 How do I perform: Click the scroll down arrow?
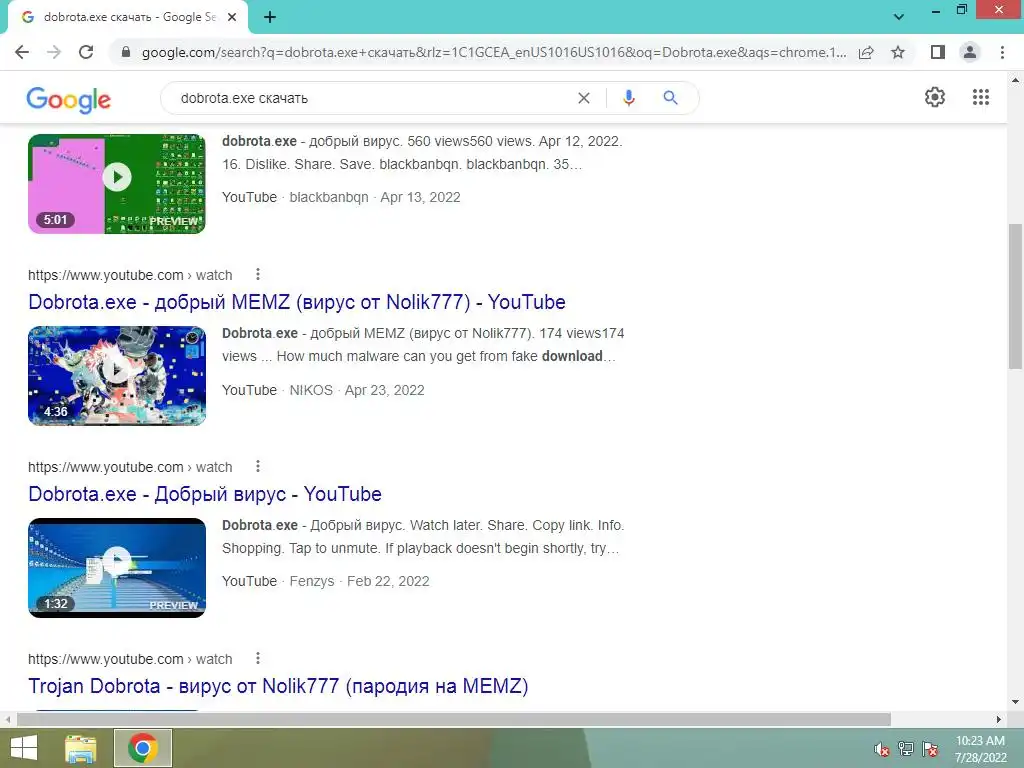click(1015, 702)
